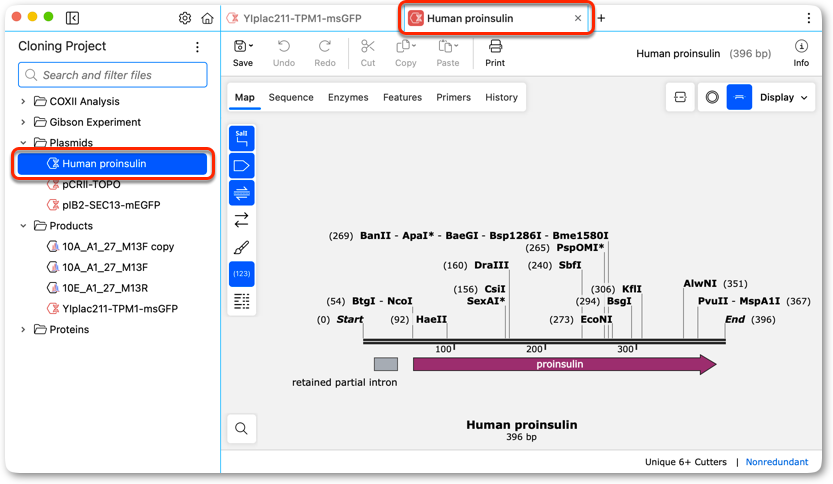The height and width of the screenshot is (484, 833).
Task: Select Human proinsulin in file tree
Action: pyautogui.click(x=112, y=164)
